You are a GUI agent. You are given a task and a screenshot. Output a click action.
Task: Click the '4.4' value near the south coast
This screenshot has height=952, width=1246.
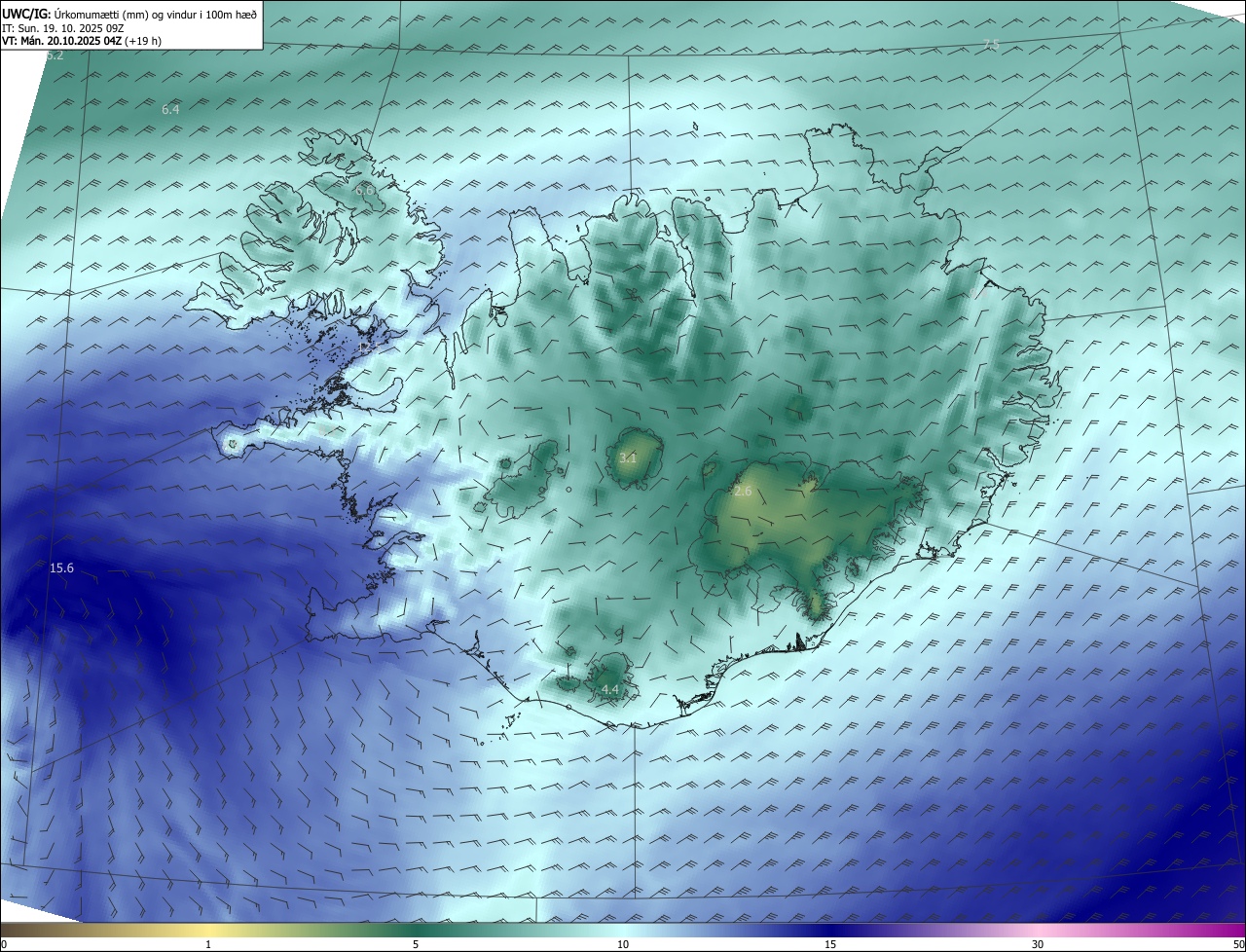tap(610, 690)
